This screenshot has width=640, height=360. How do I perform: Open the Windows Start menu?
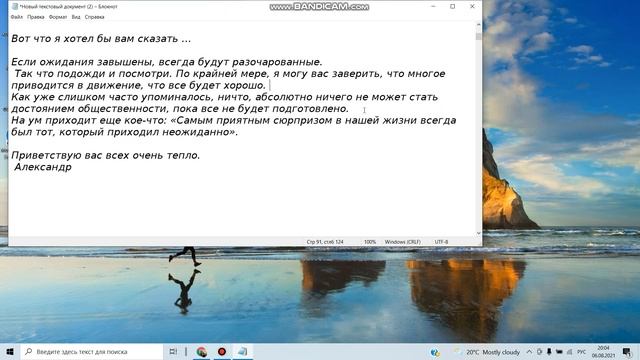10,351
